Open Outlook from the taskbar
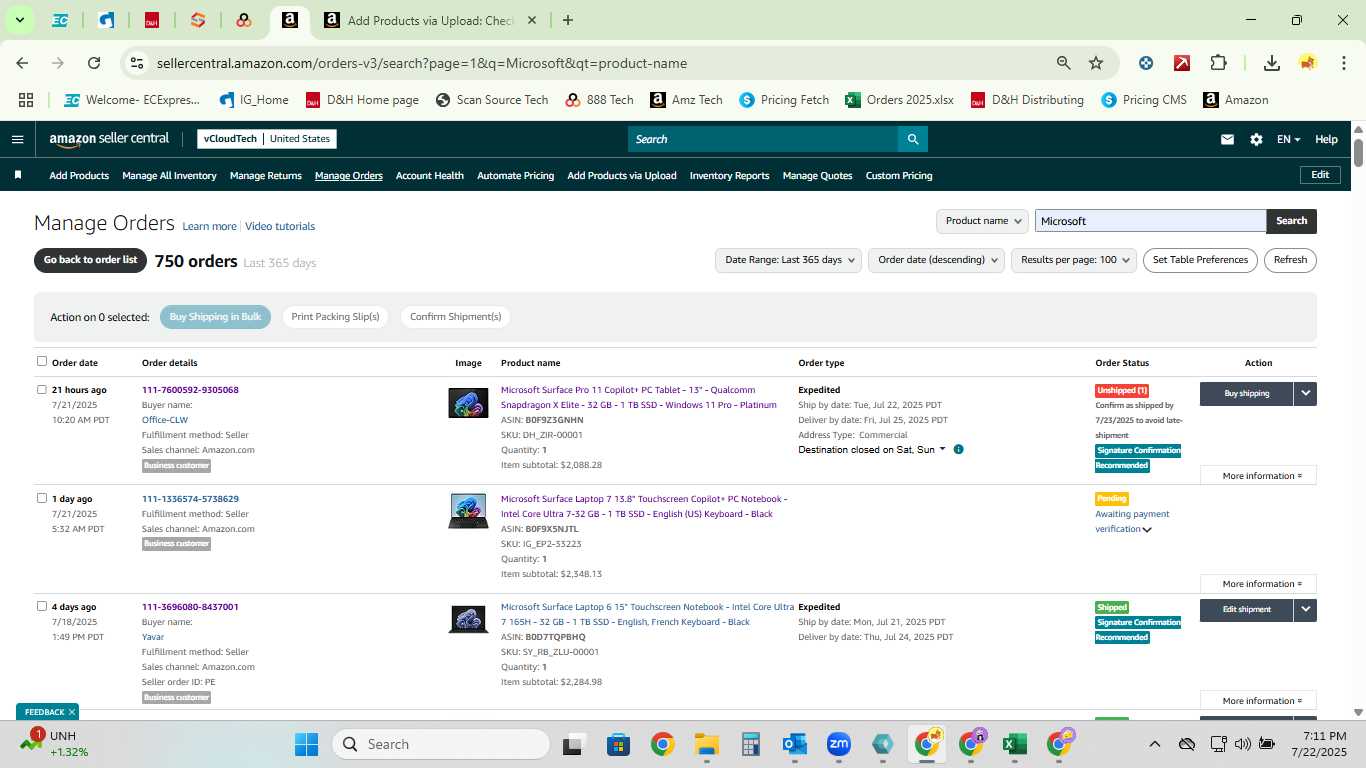 (x=795, y=744)
